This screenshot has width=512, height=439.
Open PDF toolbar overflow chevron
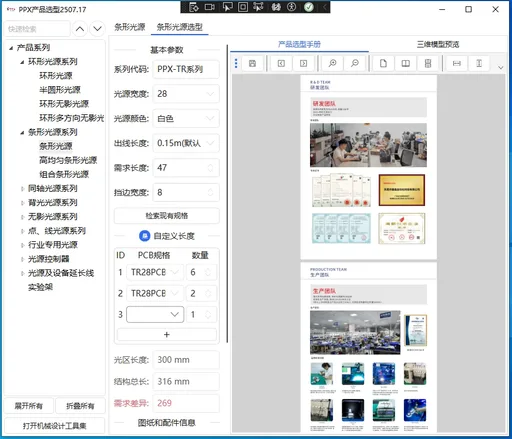tap(500, 67)
